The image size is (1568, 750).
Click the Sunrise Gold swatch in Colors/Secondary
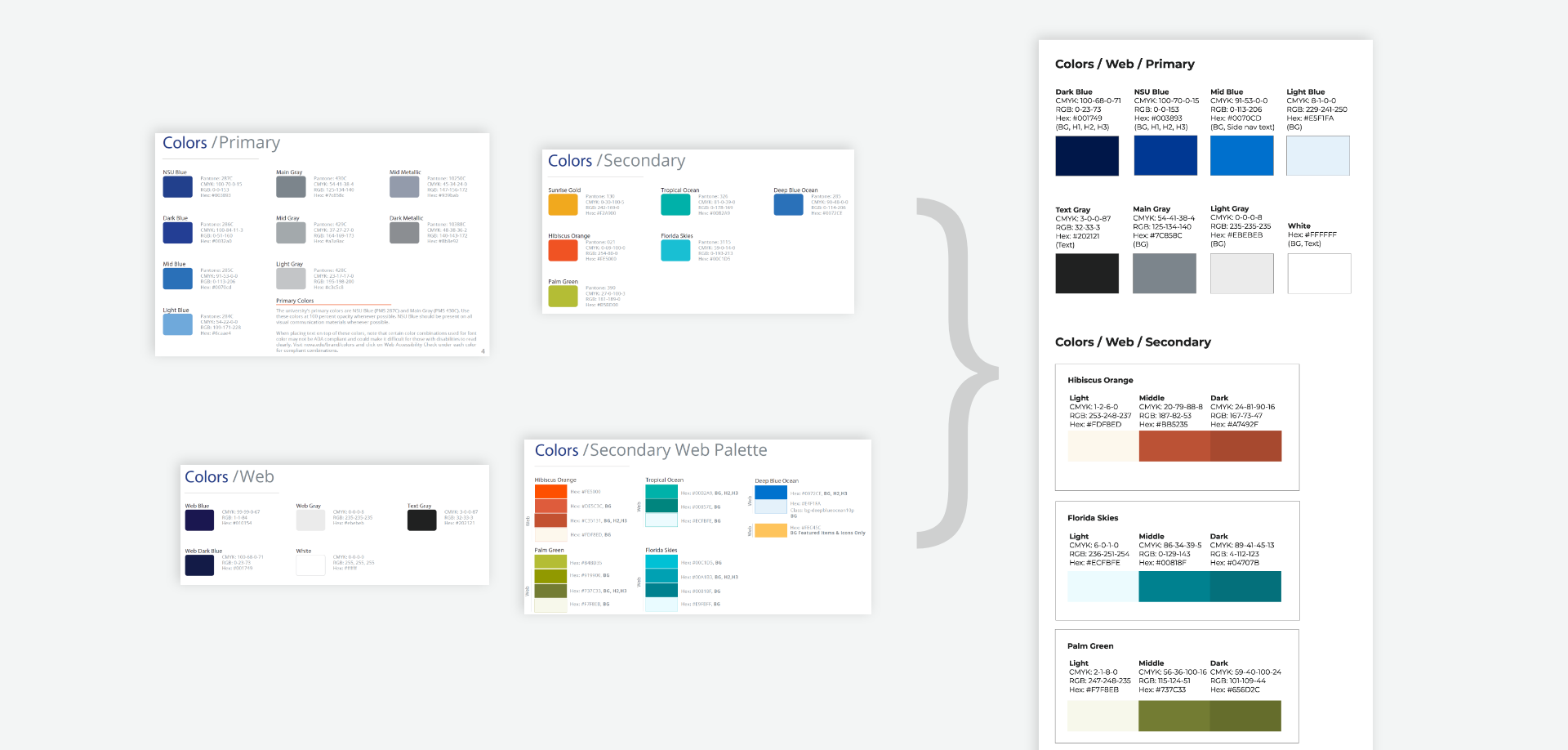coord(563,204)
